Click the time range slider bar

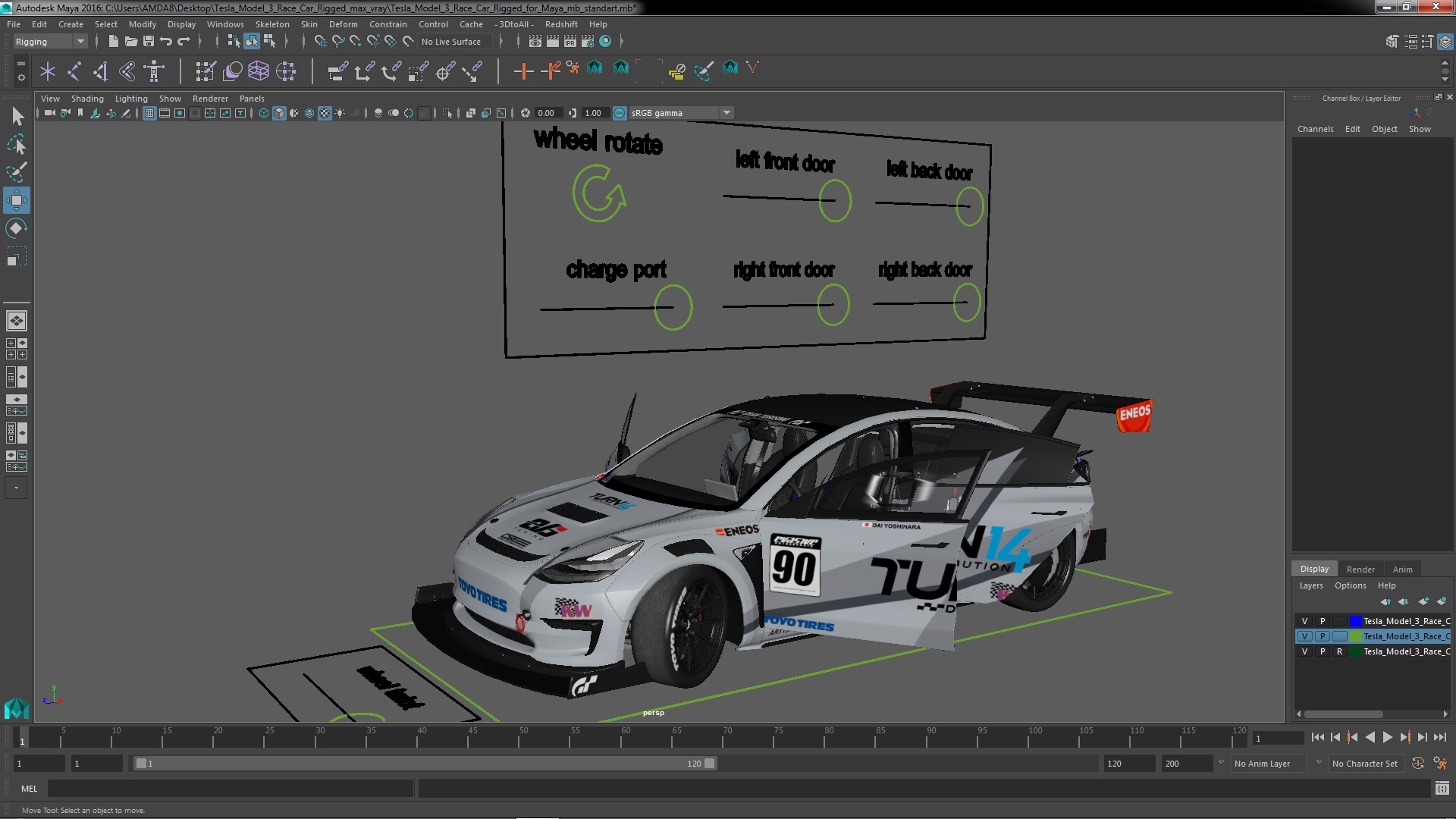[x=425, y=764]
